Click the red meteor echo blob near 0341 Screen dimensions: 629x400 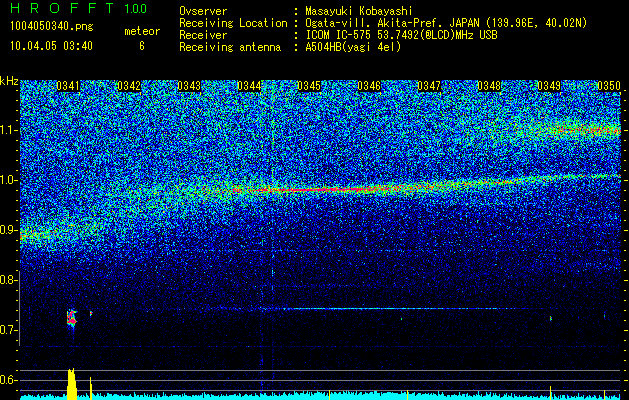[71, 318]
